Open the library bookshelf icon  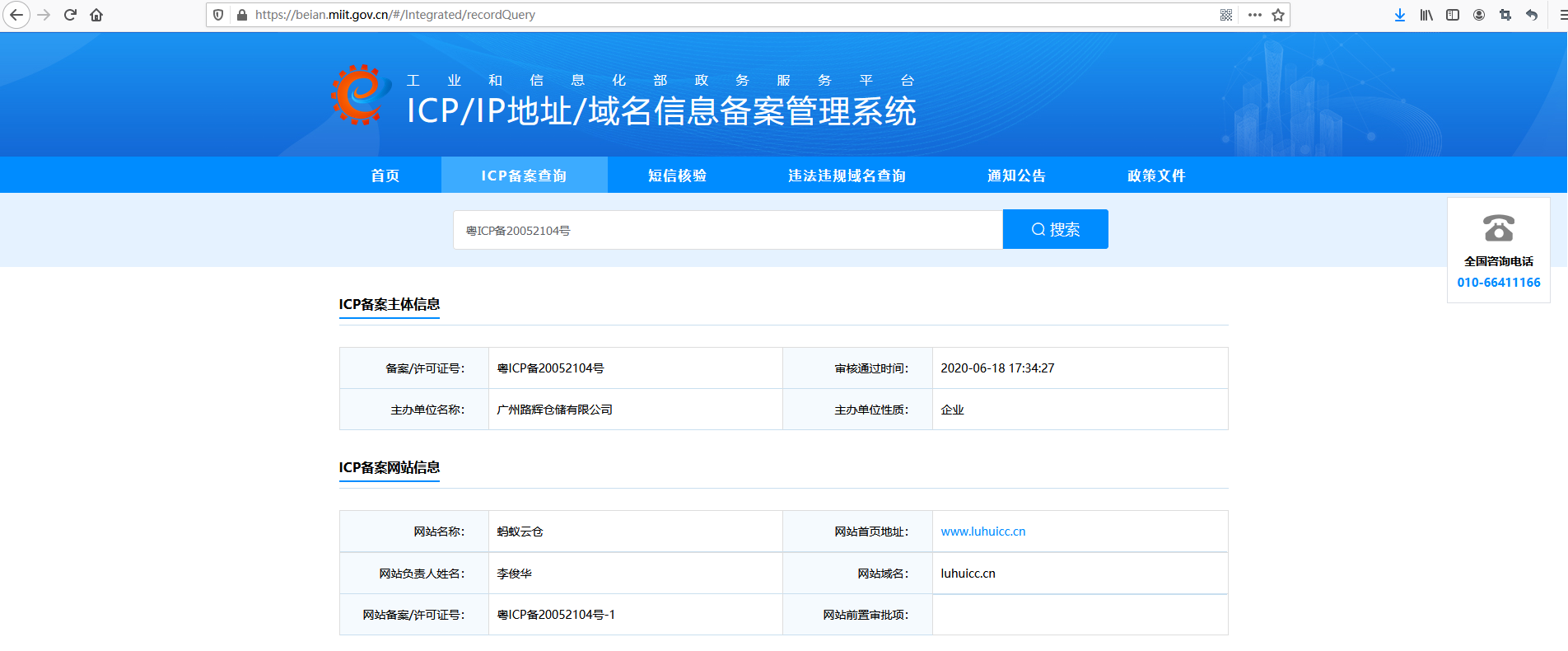point(1426,15)
